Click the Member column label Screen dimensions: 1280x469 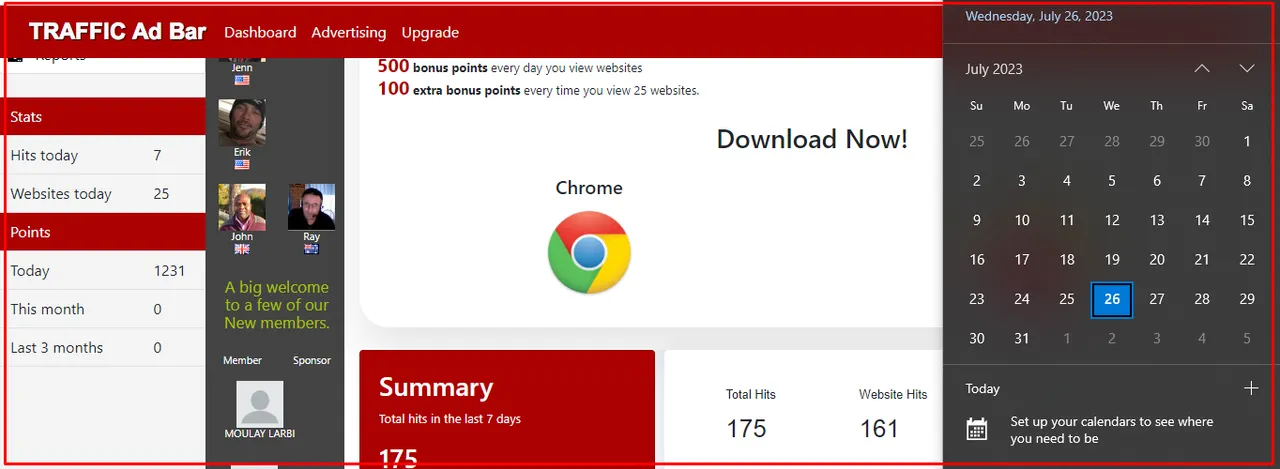[242, 360]
